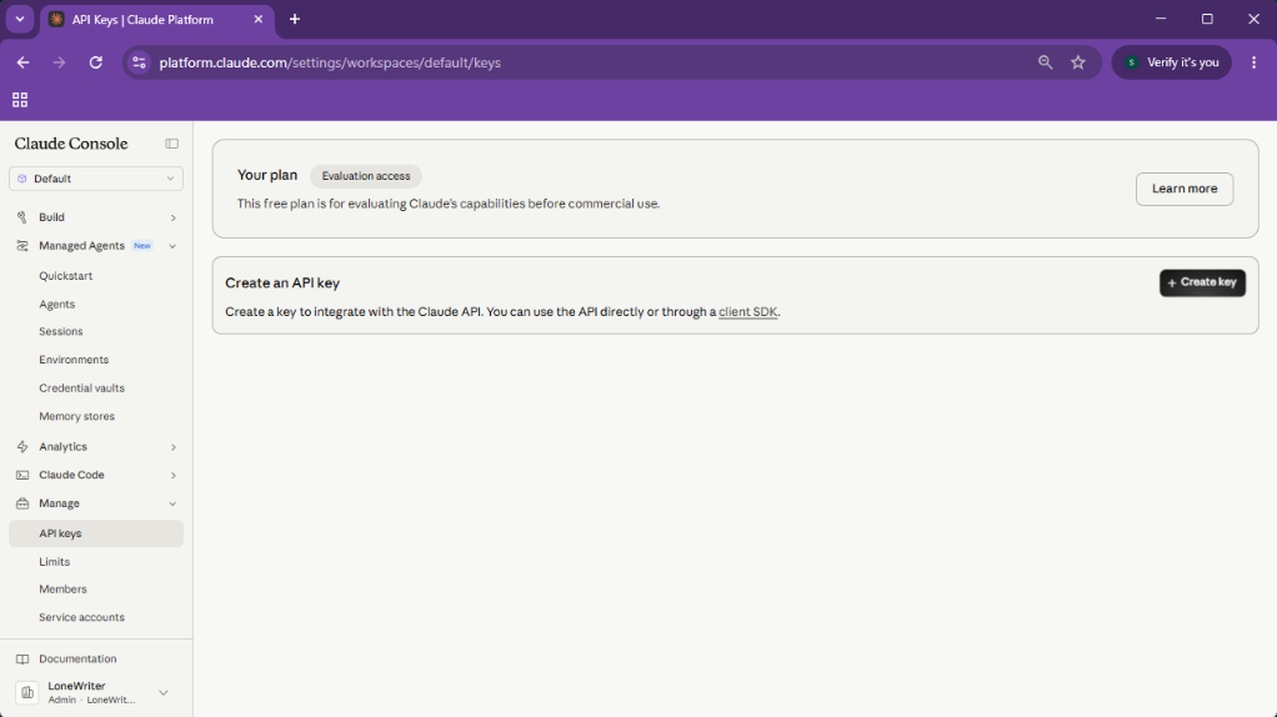Click the Manage briefcase icon

(x=22, y=504)
